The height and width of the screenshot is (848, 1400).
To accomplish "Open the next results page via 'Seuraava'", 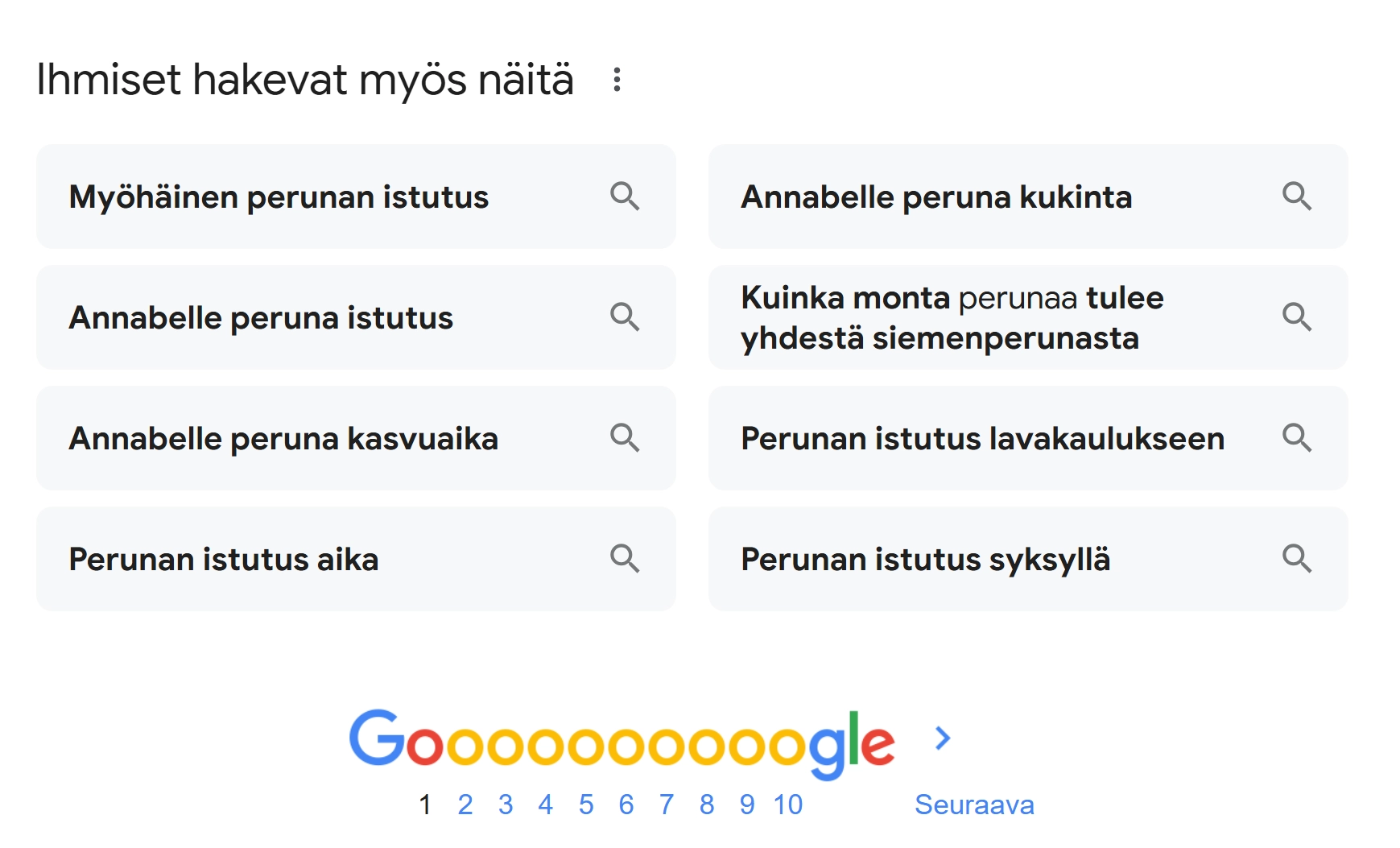I will click(x=974, y=804).
